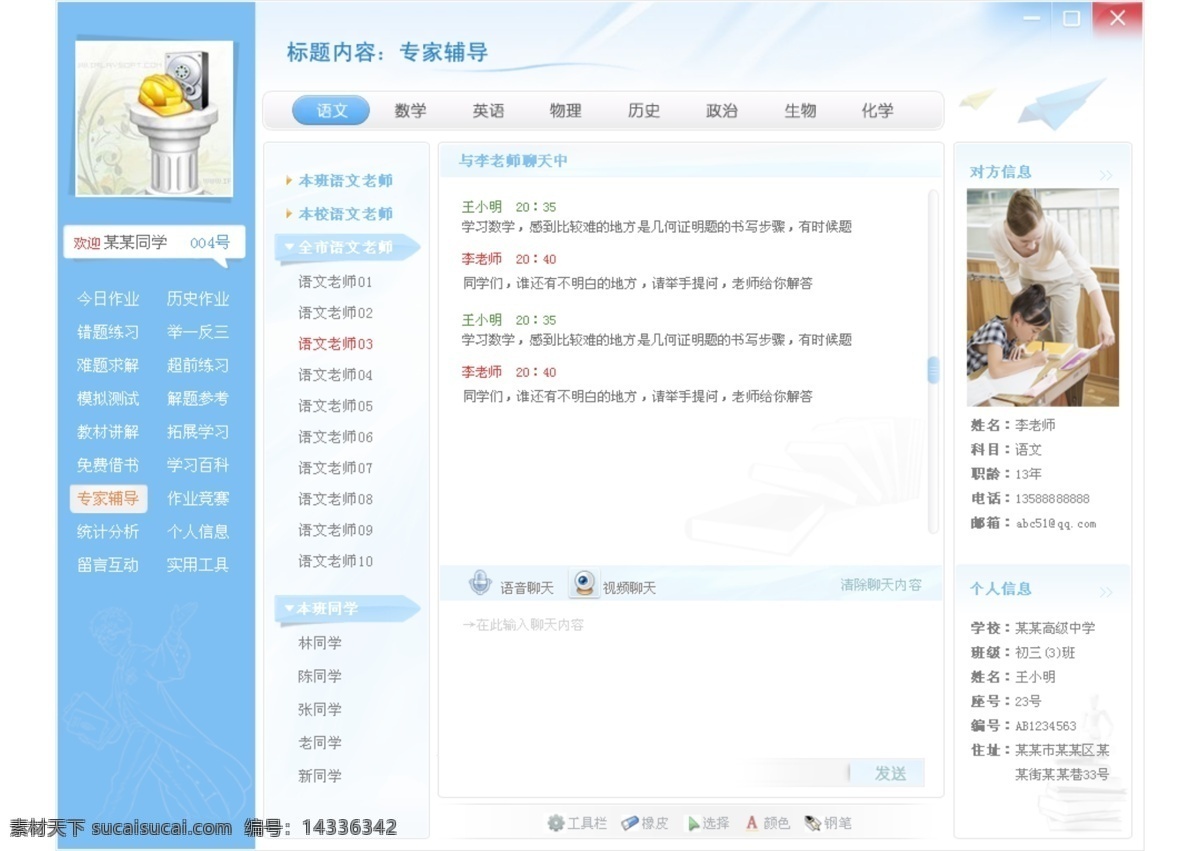Image resolution: width=1200 pixels, height=851 pixels.
Task: Switch to the 物理 tab
Action: (565, 111)
